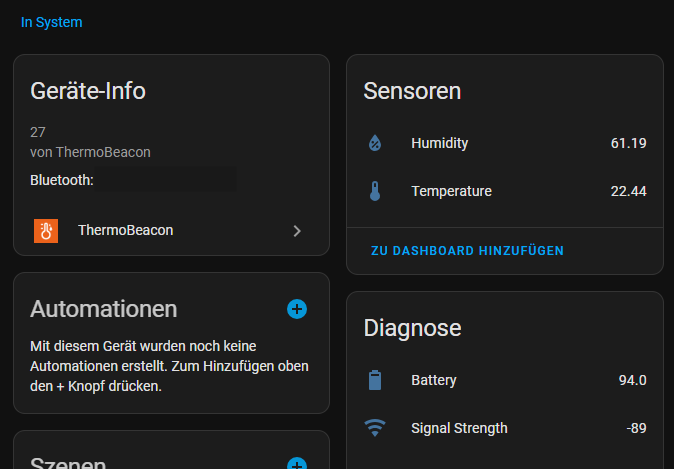Click the redacted Bluetooth address field
674x469 pixels.
[165, 180]
